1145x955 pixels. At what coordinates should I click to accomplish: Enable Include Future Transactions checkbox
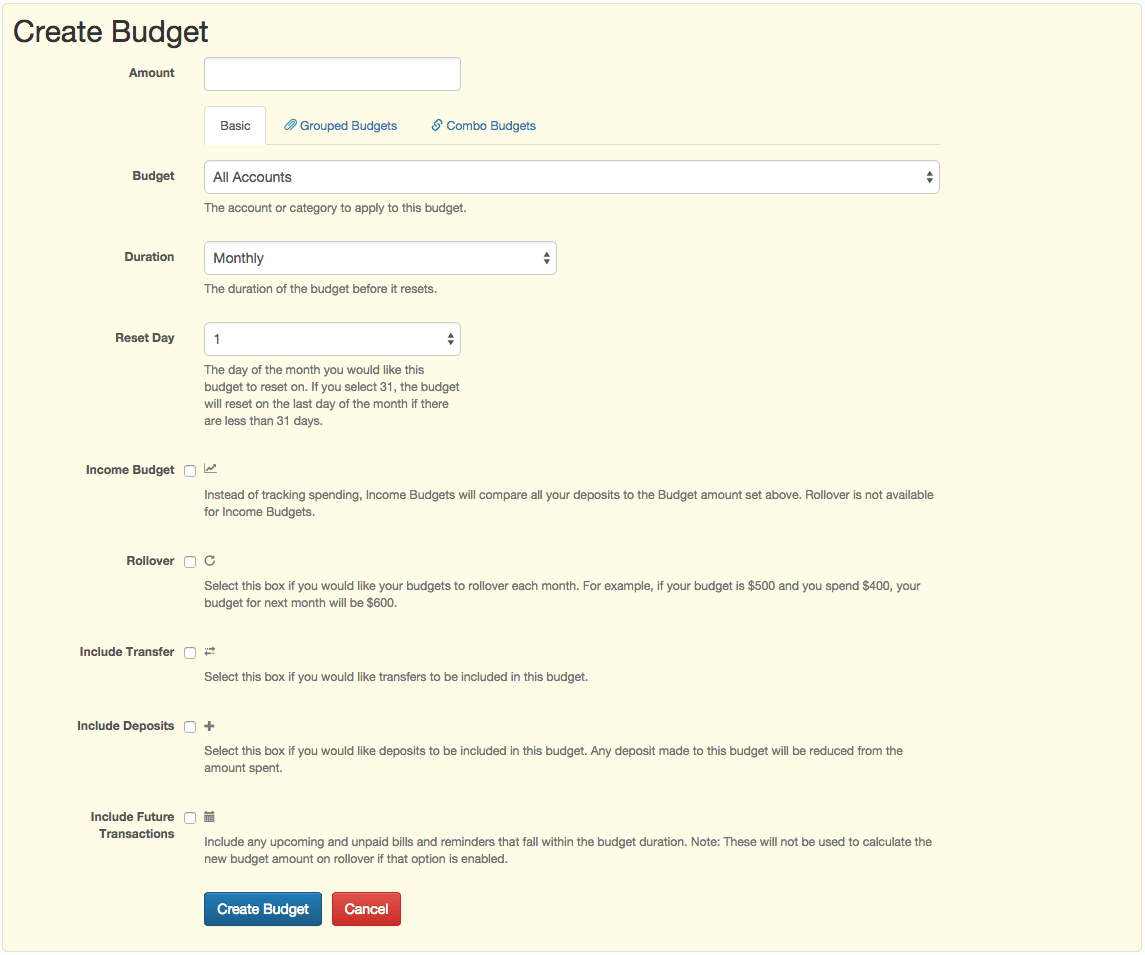point(190,818)
